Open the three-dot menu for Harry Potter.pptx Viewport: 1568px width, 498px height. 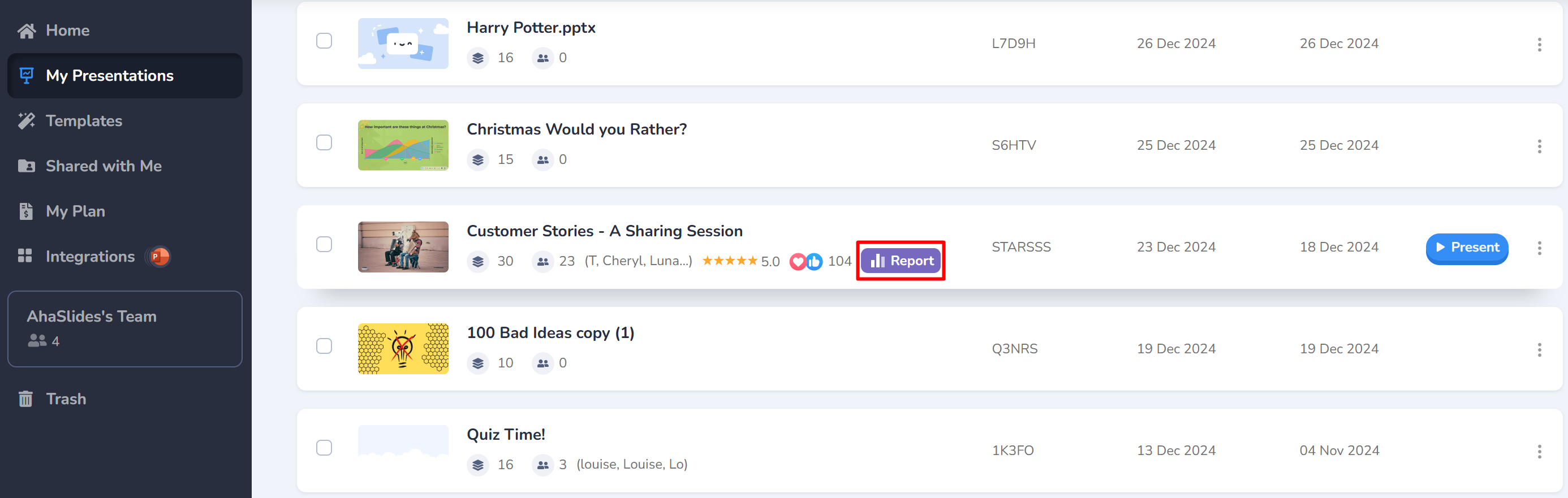(x=1539, y=45)
